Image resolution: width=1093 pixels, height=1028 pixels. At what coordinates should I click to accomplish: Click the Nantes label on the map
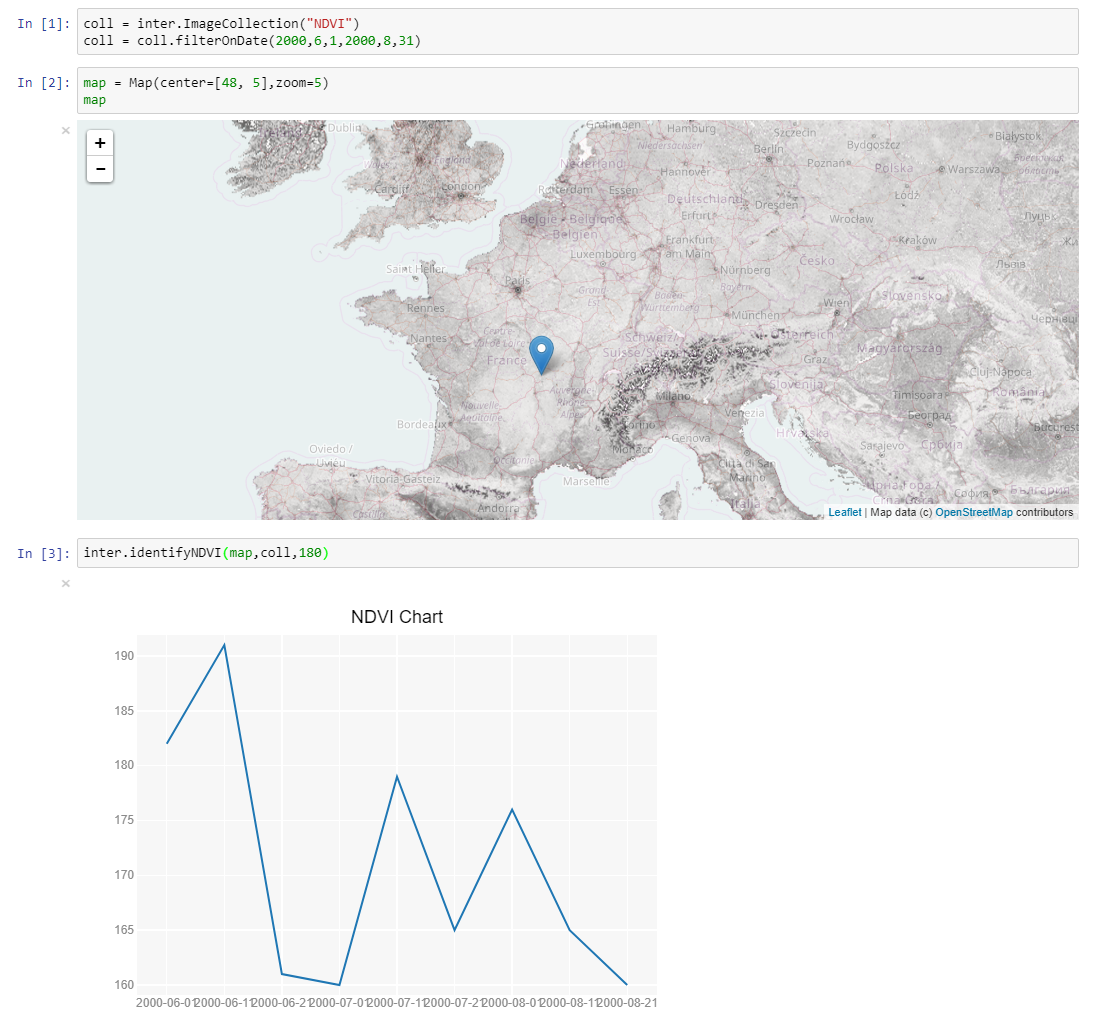[x=428, y=338]
